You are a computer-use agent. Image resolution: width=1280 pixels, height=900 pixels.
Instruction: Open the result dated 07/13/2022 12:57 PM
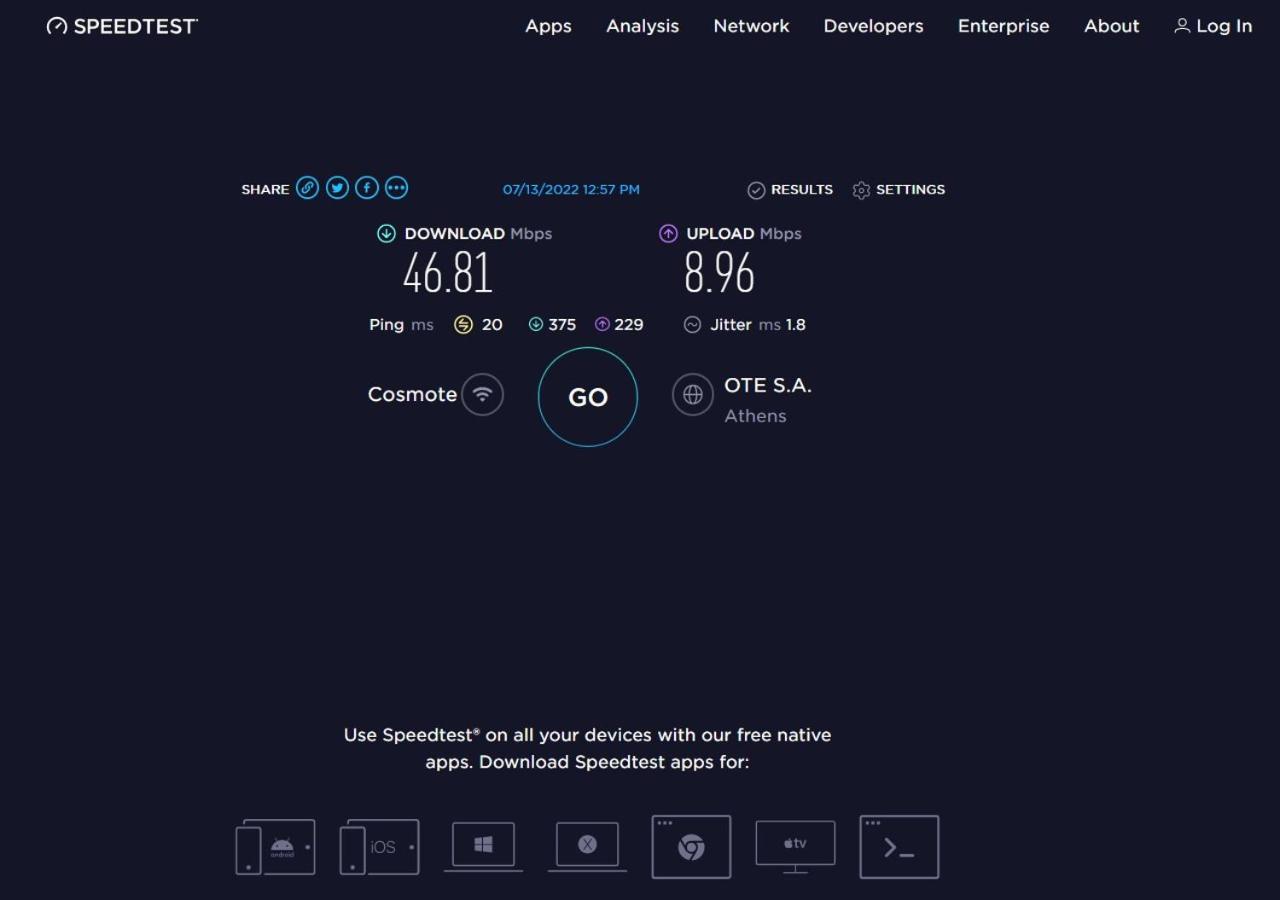571,189
